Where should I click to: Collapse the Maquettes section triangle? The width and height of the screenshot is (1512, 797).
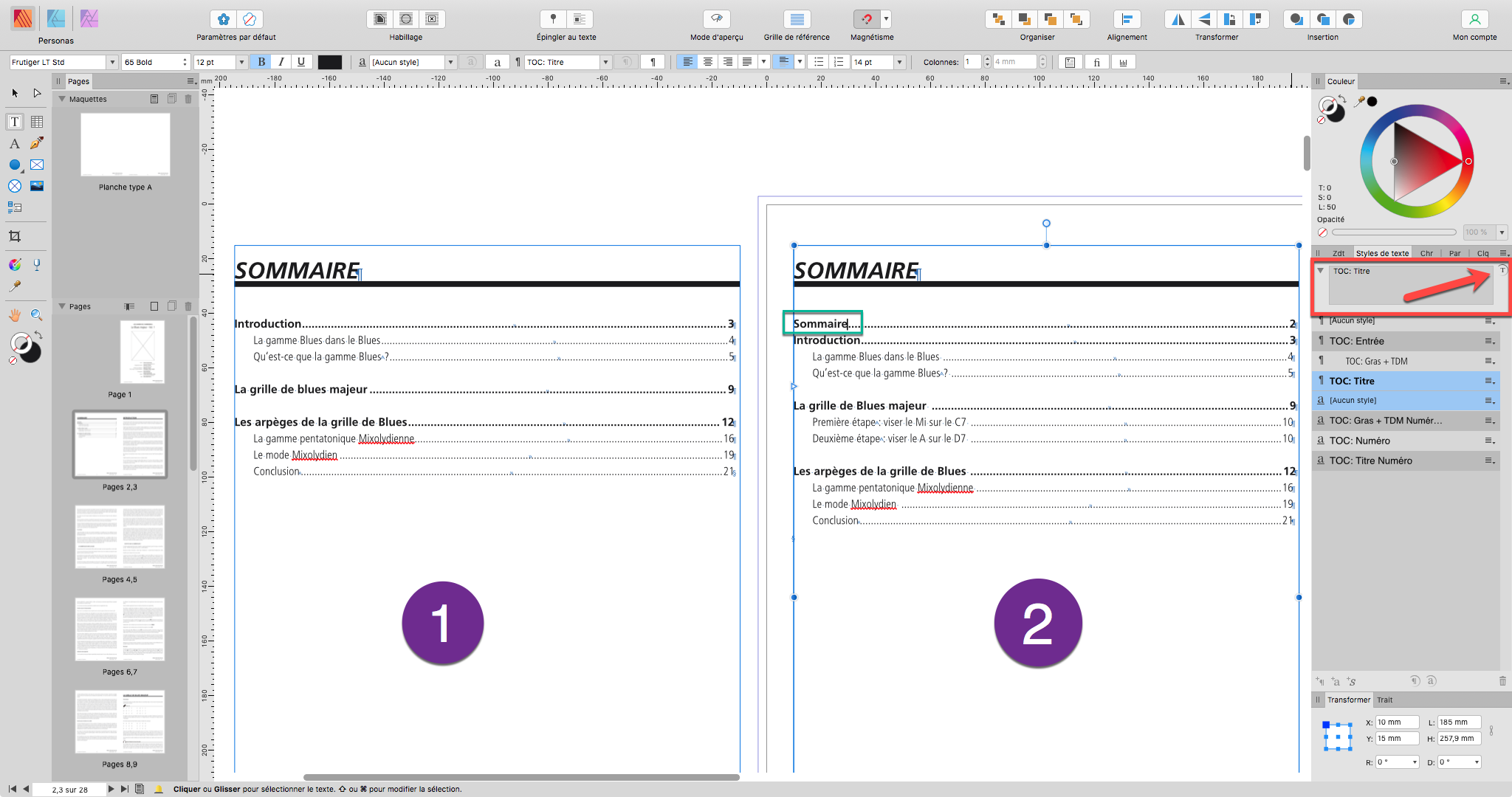62,99
